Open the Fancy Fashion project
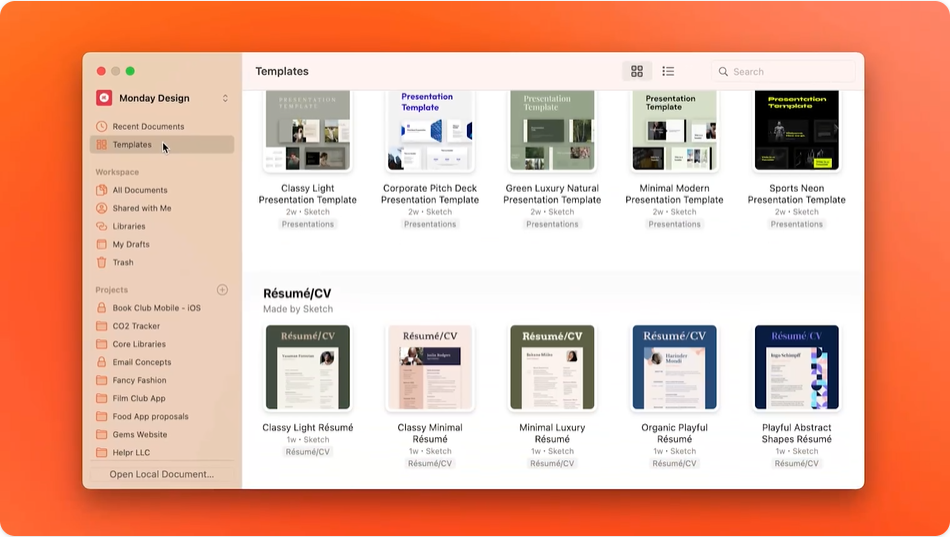Image resolution: width=950 pixels, height=537 pixels. click(x=162, y=381)
